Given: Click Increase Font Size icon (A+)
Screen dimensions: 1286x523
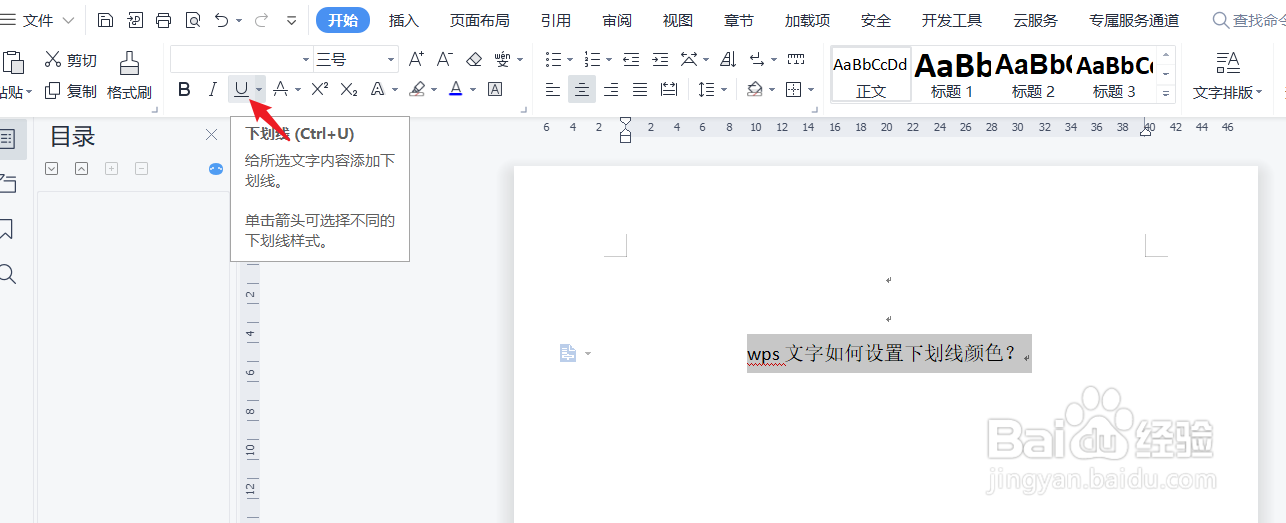Looking at the screenshot, I should pos(417,59).
